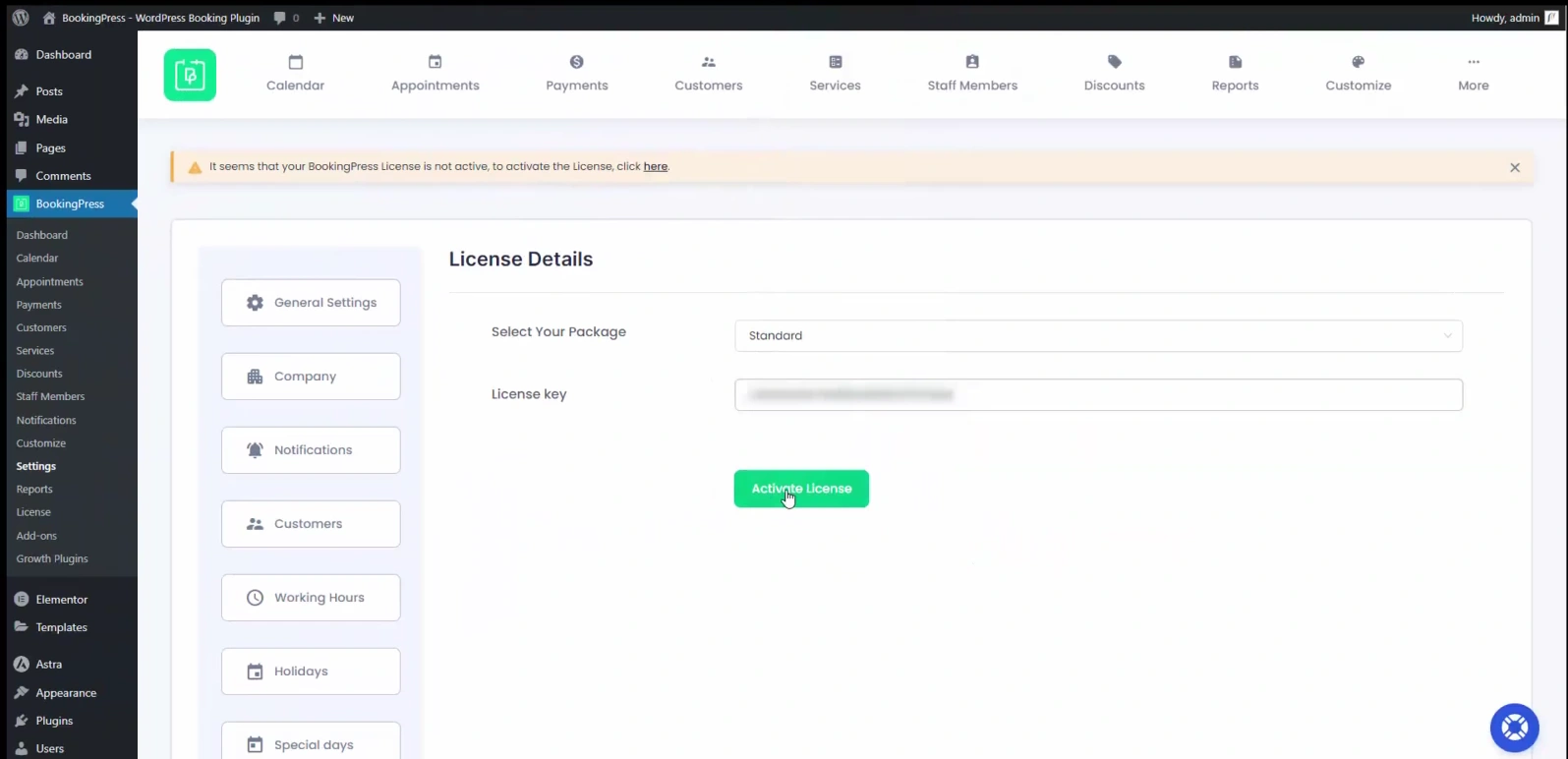The height and width of the screenshot is (759, 1568).
Task: Click the BookingPress green logo
Action: (x=190, y=75)
